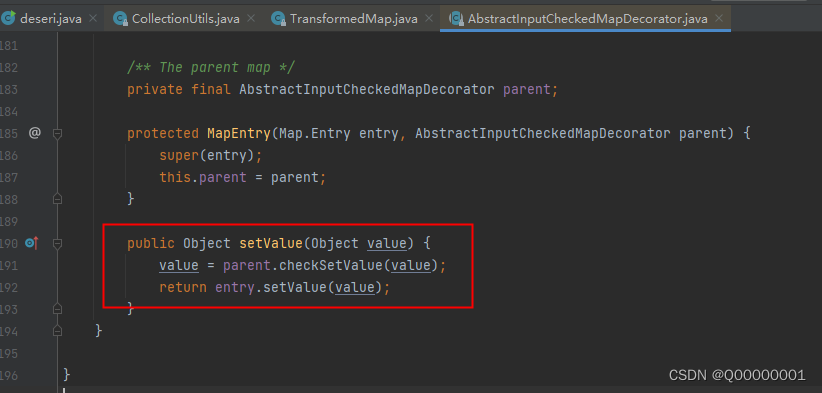Click the 'private' keyword on line 183
The image size is (822, 393).
coord(155,90)
